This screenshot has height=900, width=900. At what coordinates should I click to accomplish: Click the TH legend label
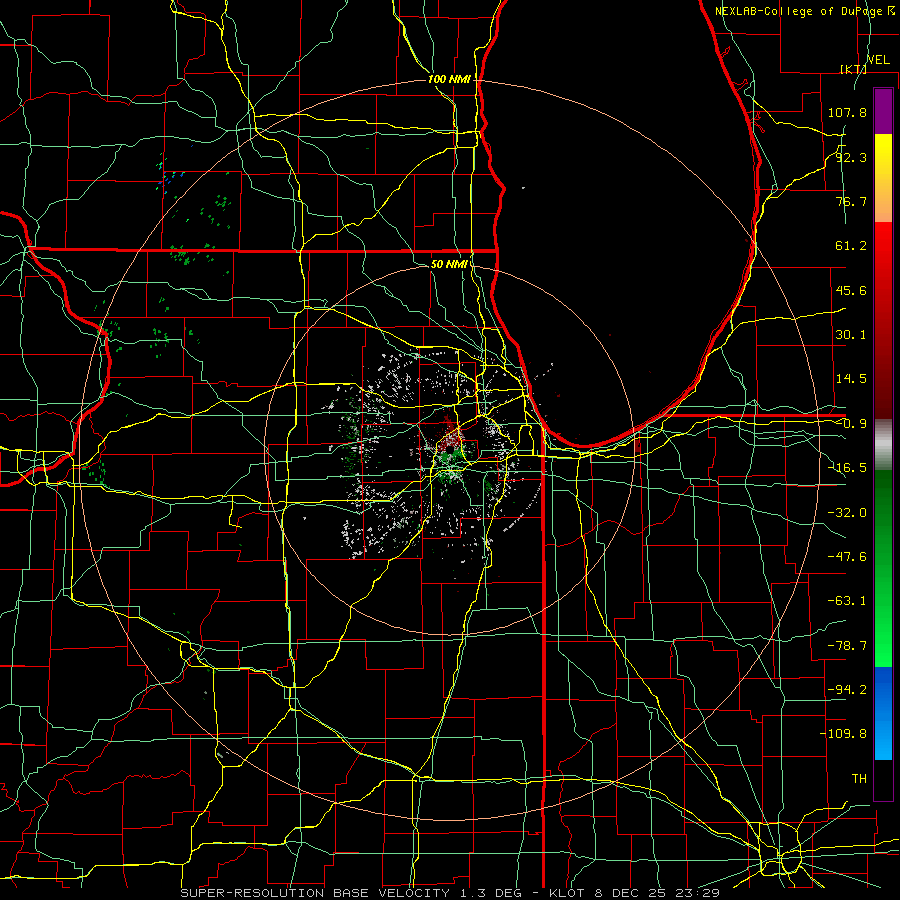[x=859, y=779]
